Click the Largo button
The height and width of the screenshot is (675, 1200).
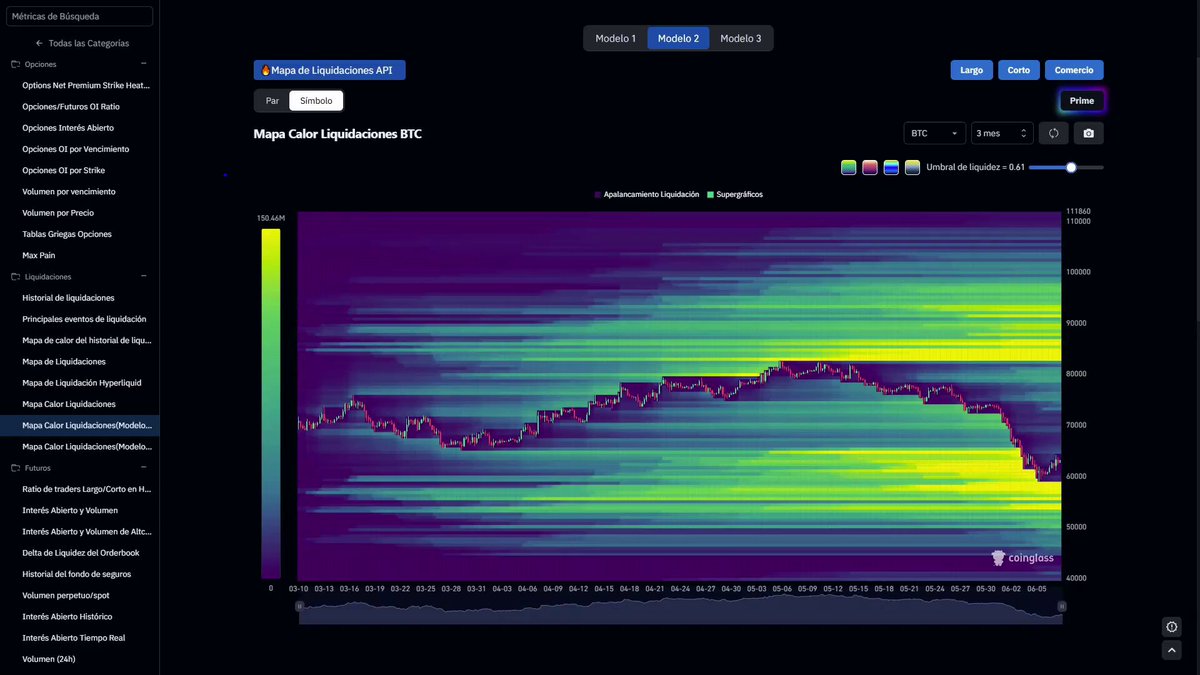pos(971,70)
